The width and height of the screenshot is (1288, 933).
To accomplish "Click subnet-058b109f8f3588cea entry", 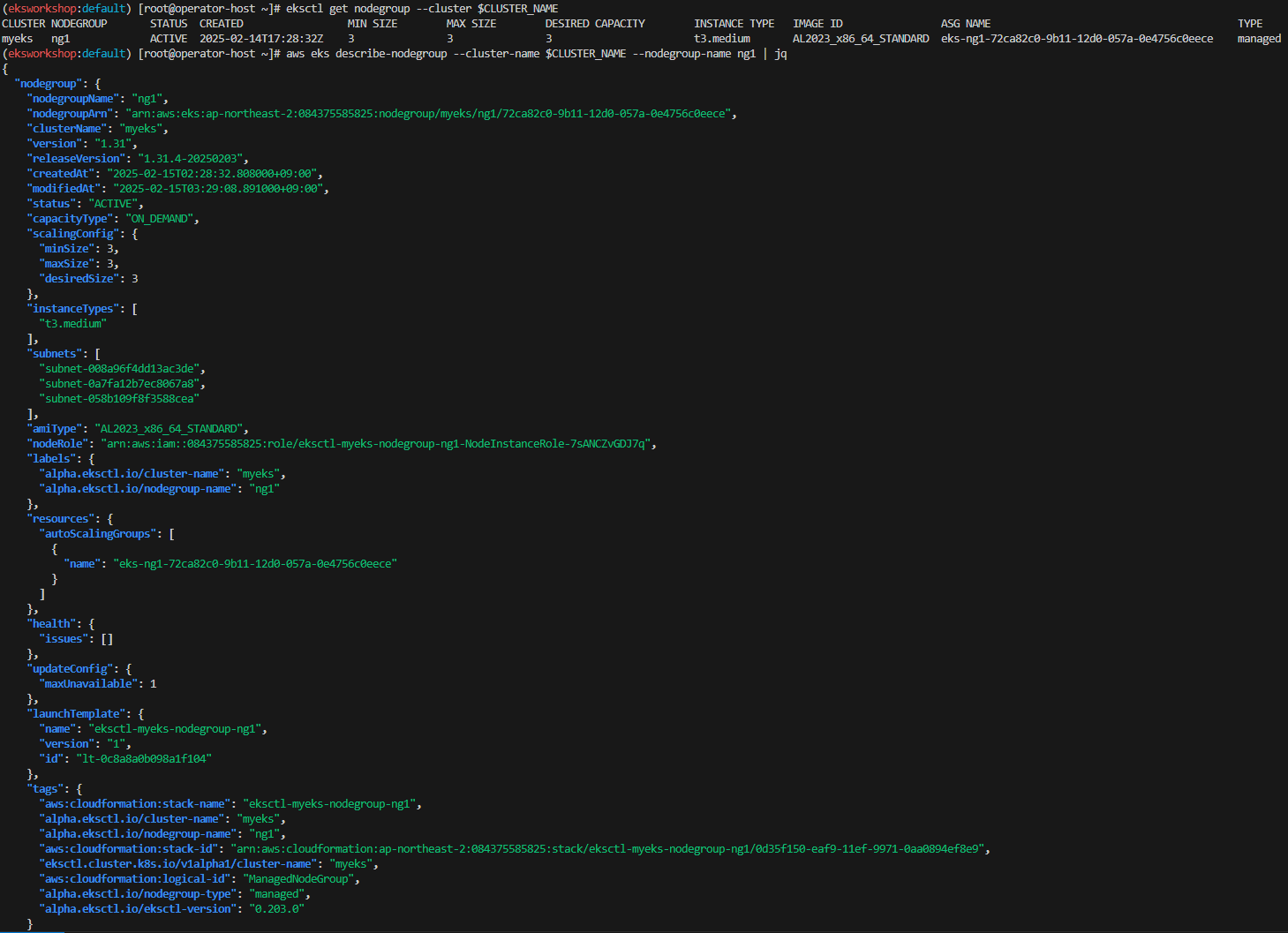I will click(x=119, y=399).
